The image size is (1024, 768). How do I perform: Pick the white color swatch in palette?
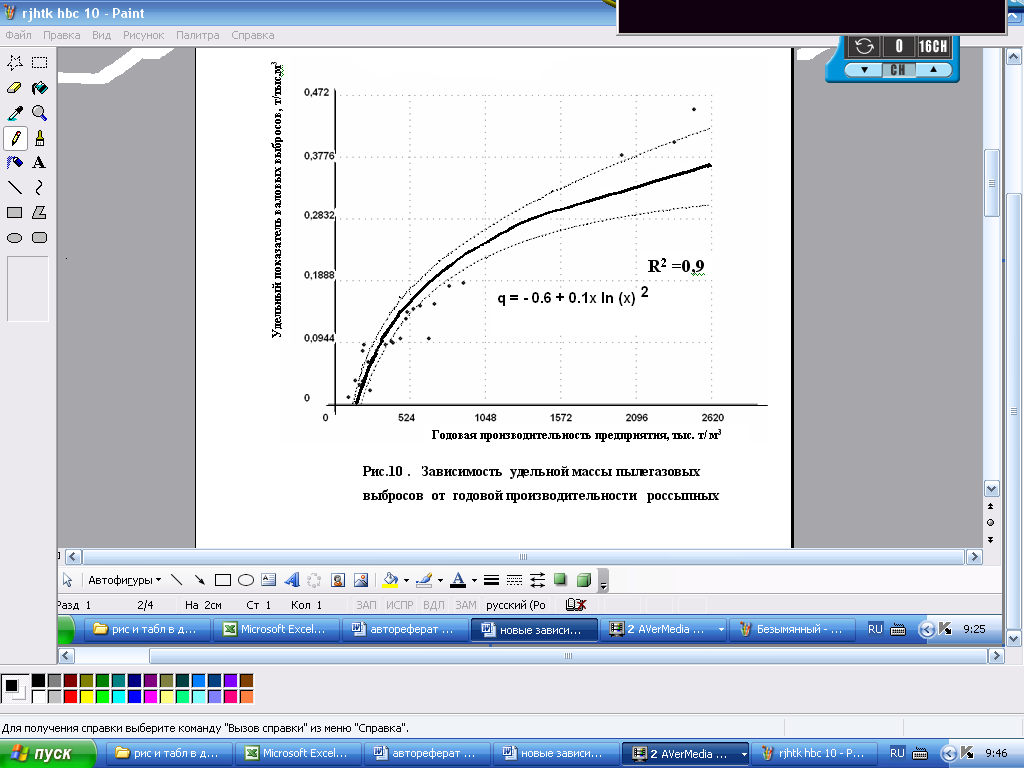click(x=39, y=697)
